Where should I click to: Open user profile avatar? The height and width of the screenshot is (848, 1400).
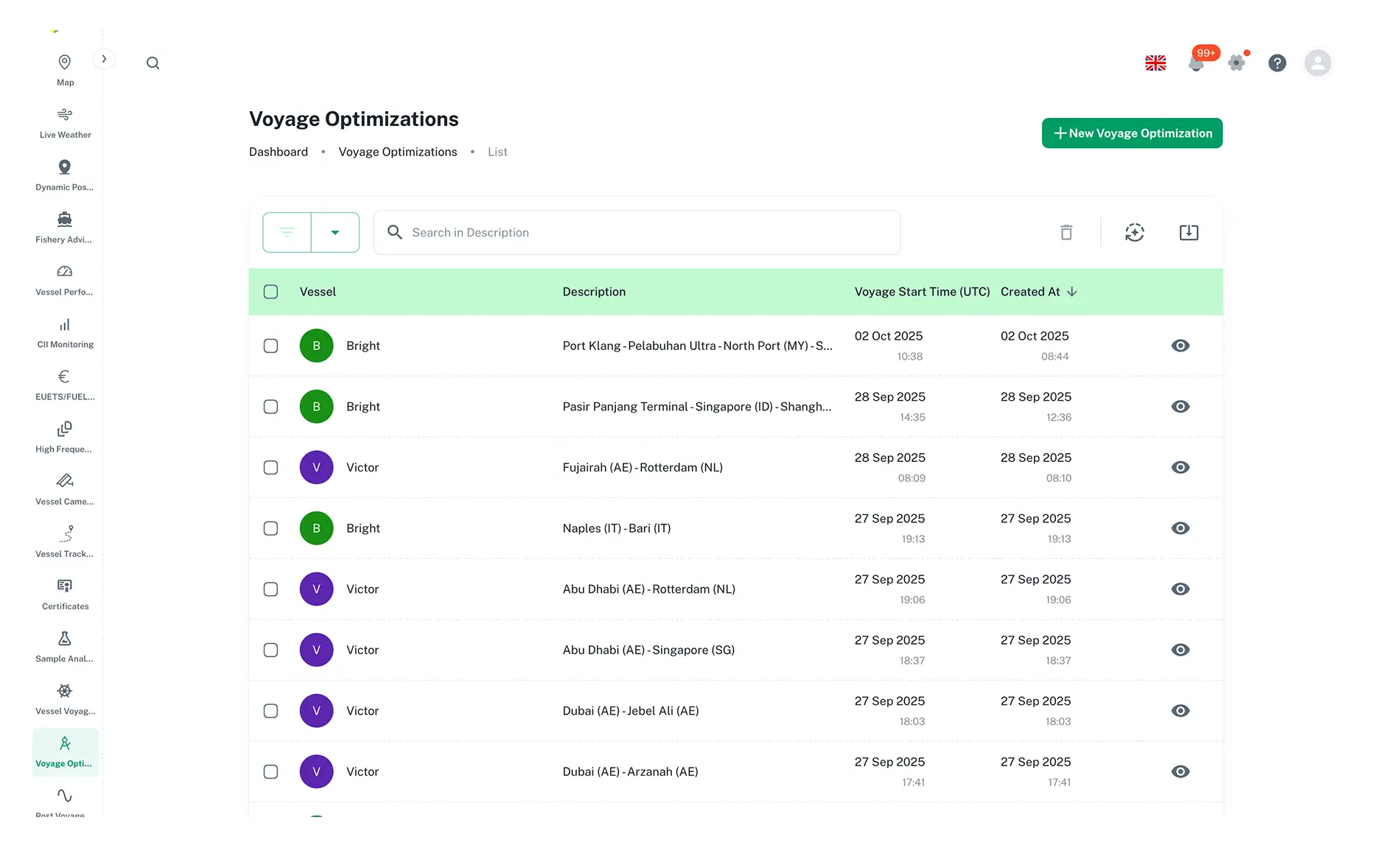[x=1317, y=63]
